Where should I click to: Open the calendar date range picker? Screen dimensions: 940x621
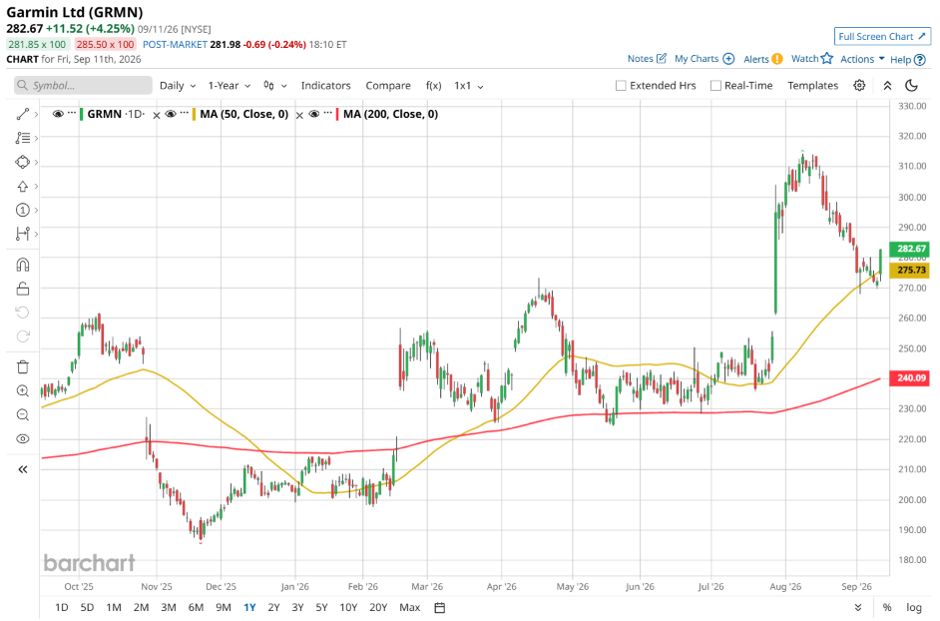[439, 607]
